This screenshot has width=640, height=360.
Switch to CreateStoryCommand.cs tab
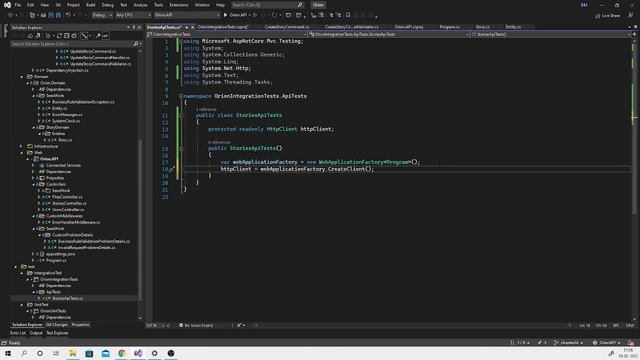coord(287,27)
